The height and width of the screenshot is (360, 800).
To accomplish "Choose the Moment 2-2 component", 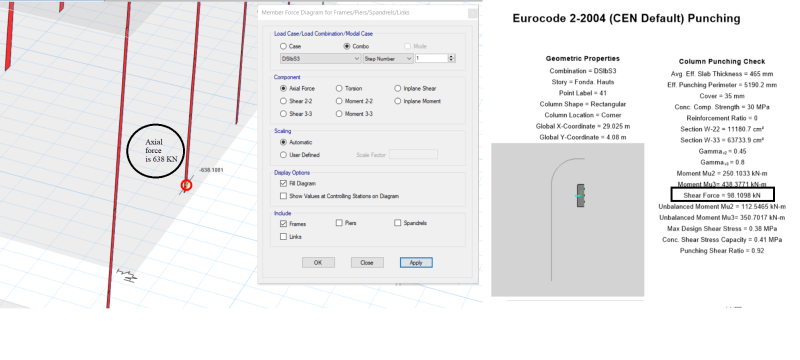I will point(339,101).
